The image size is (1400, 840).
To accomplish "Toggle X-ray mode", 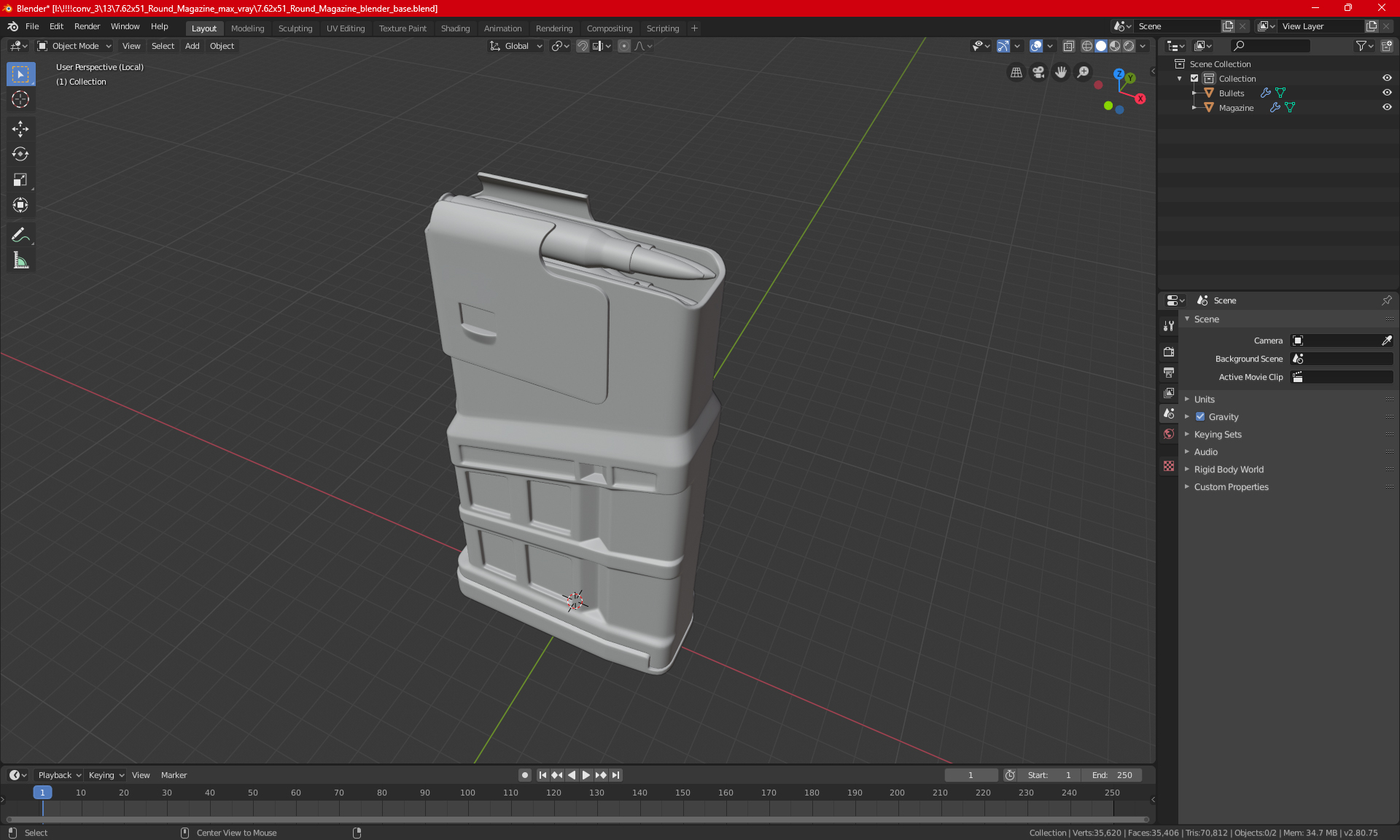I will click(1068, 46).
